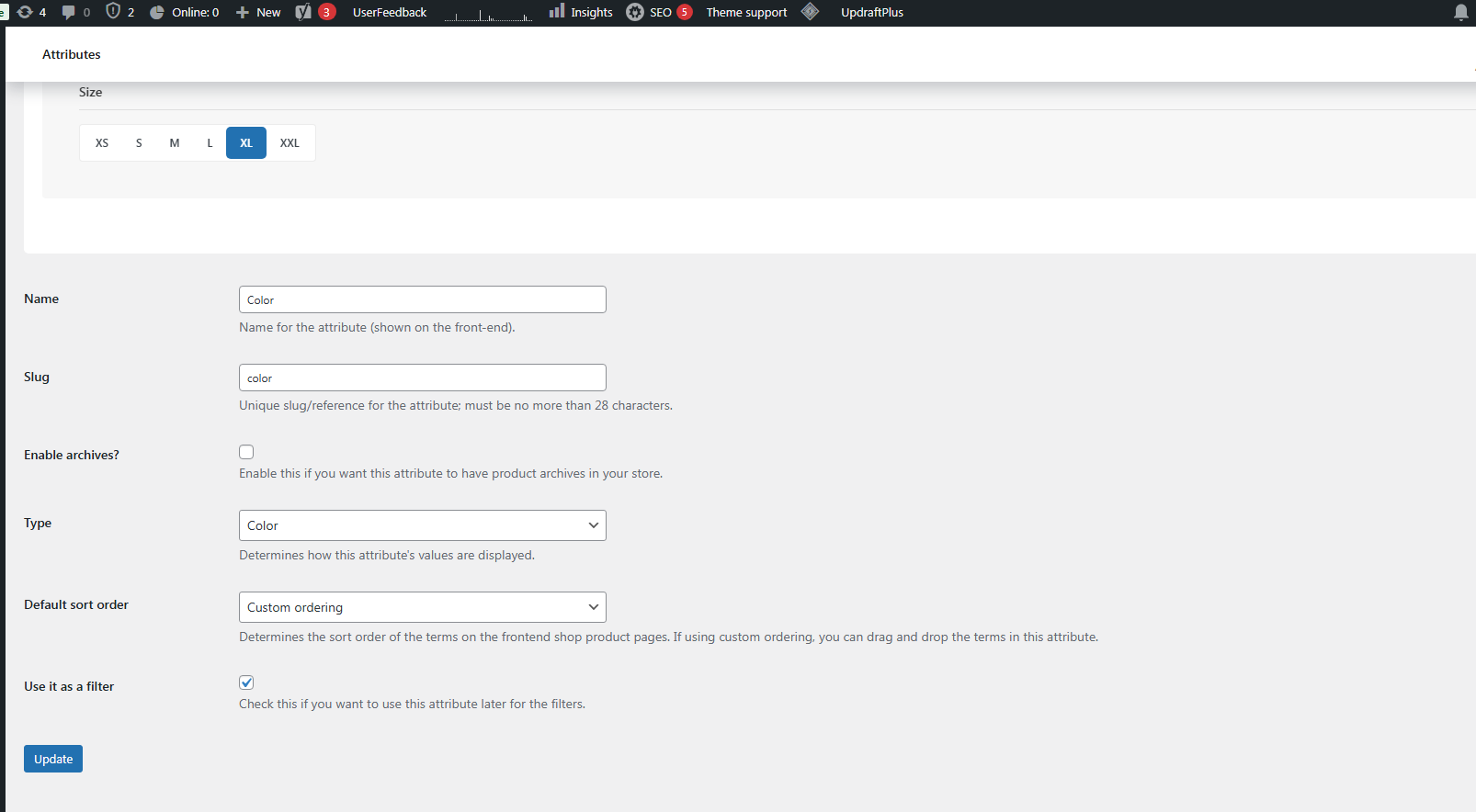Click the Slug field label
This screenshot has width=1476, height=812.
pyautogui.click(x=37, y=377)
